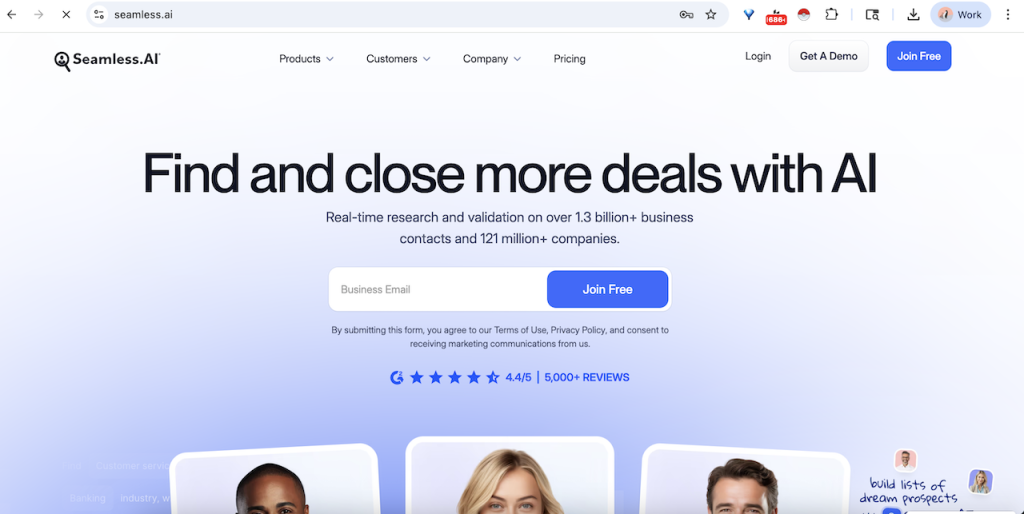The height and width of the screenshot is (514, 1024).
Task: Open the Downloads arrow icon
Action: [914, 14]
